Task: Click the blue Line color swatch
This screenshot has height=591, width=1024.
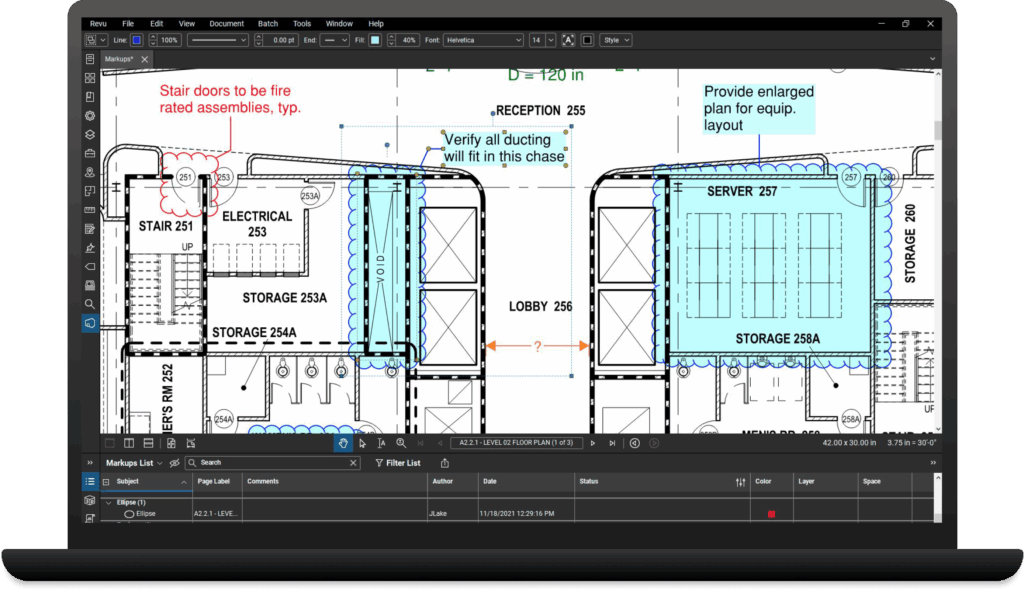Action: pyautogui.click(x=136, y=40)
